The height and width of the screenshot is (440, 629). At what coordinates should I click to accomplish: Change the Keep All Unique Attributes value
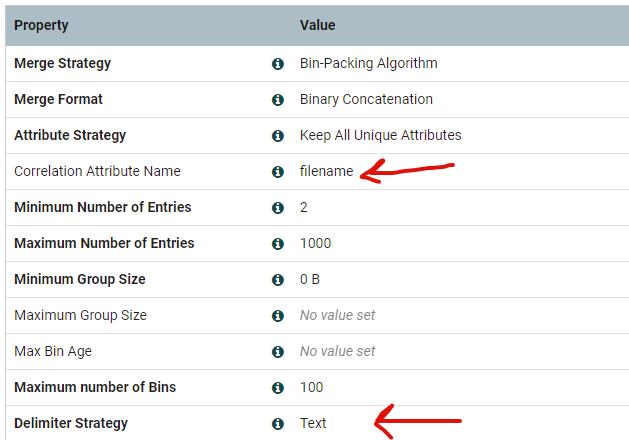[380, 136]
